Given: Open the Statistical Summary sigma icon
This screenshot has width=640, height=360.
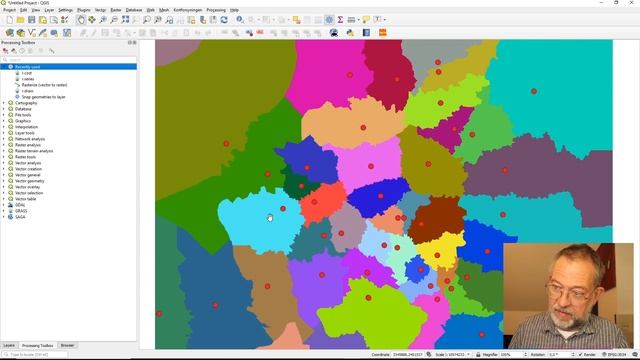Looking at the screenshot, I should [340, 20].
